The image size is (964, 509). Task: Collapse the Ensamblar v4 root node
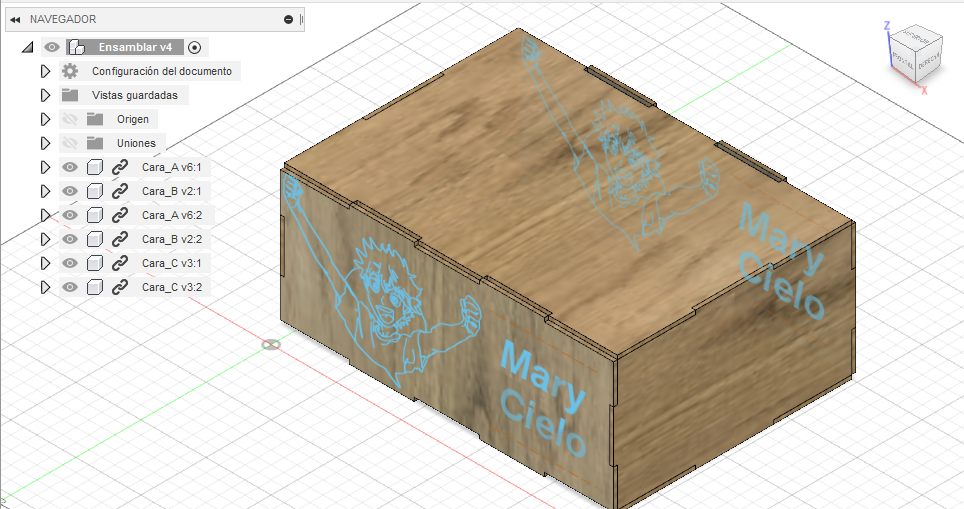coord(27,47)
